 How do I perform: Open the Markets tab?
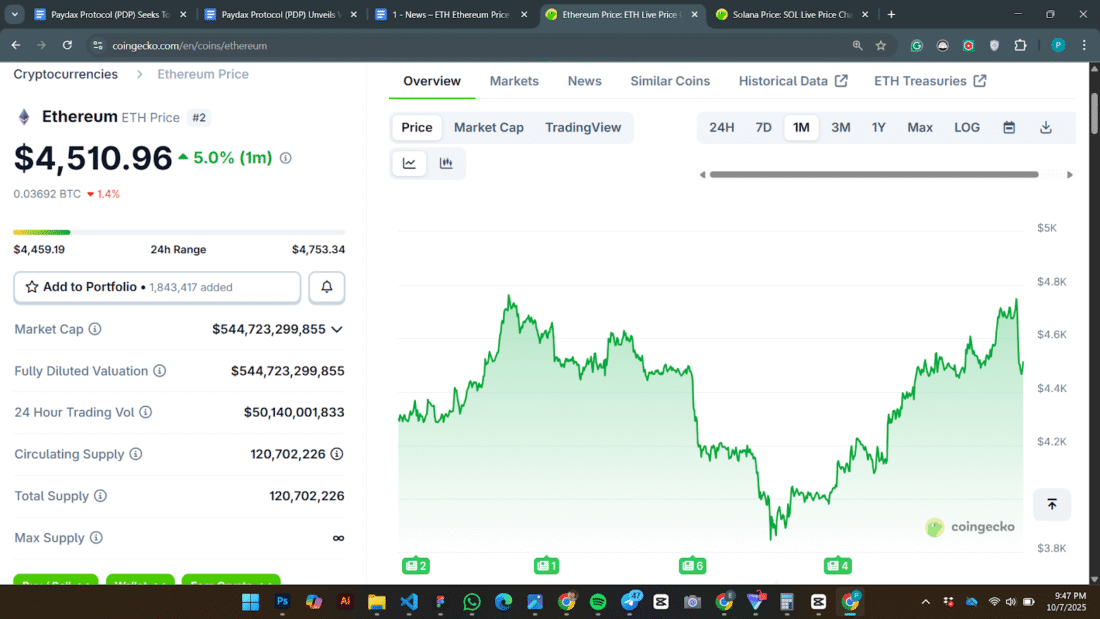click(514, 81)
